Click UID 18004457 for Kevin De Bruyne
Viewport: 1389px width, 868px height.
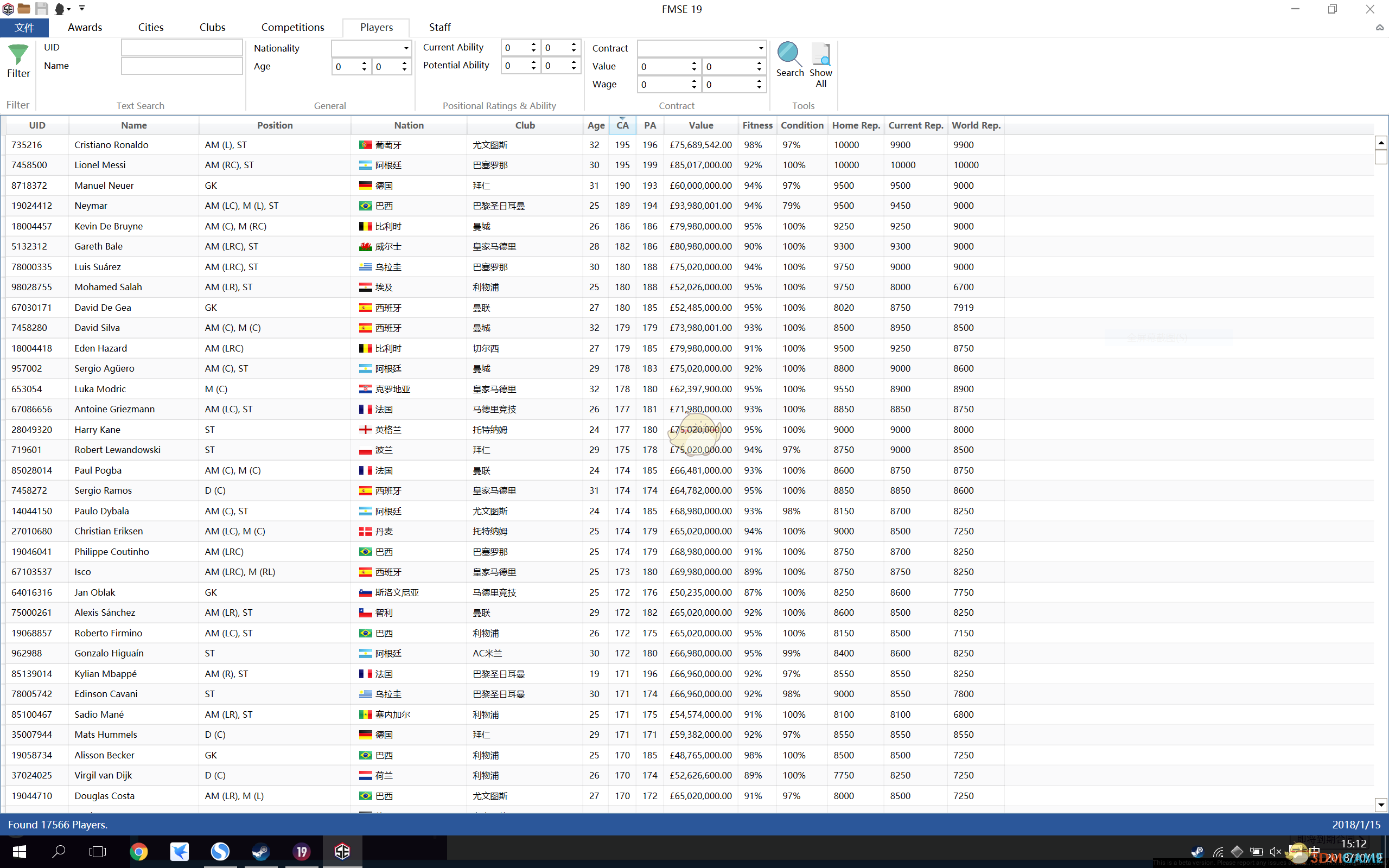pyautogui.click(x=31, y=226)
